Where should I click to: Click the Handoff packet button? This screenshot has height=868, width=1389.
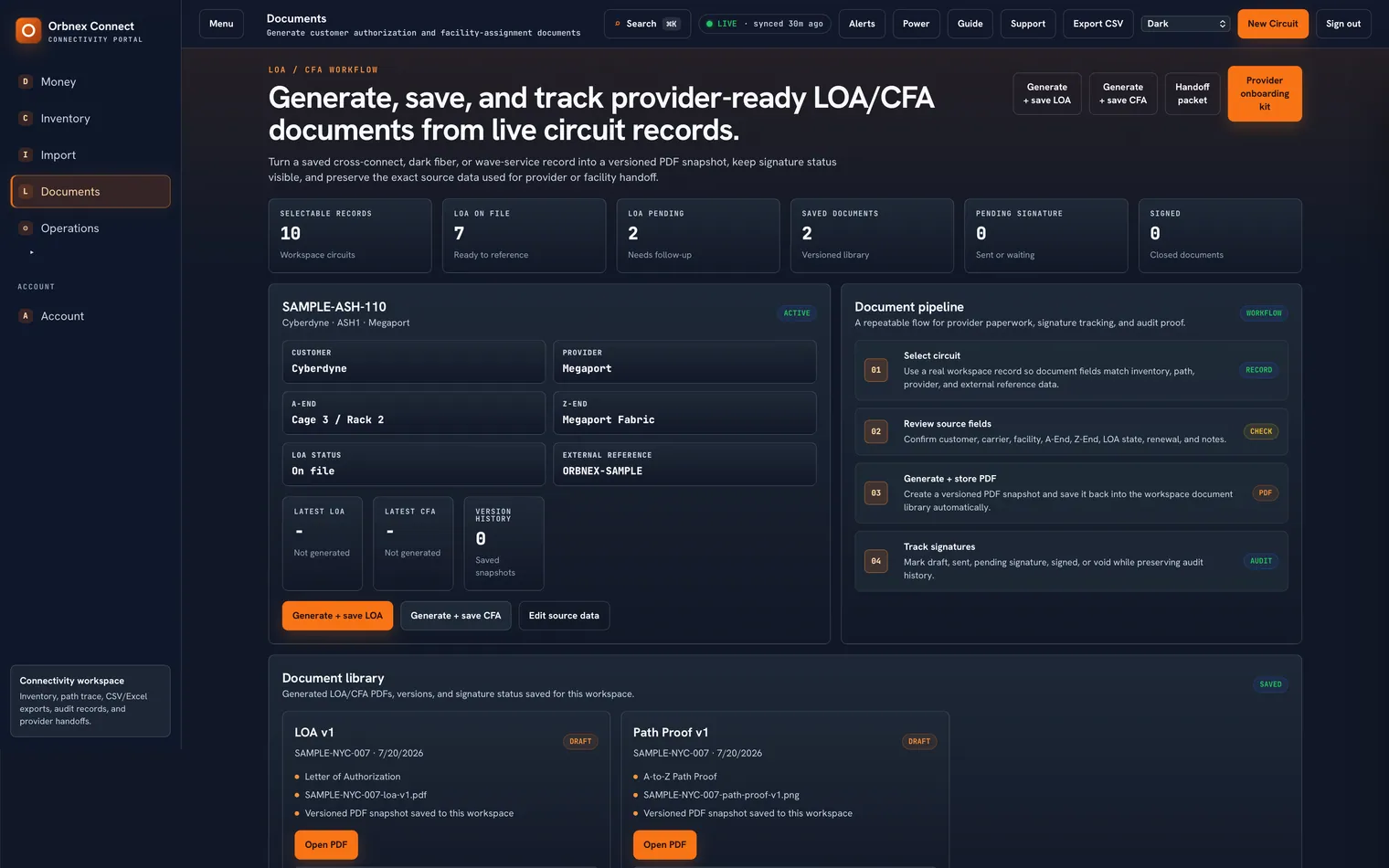pyautogui.click(x=1193, y=93)
